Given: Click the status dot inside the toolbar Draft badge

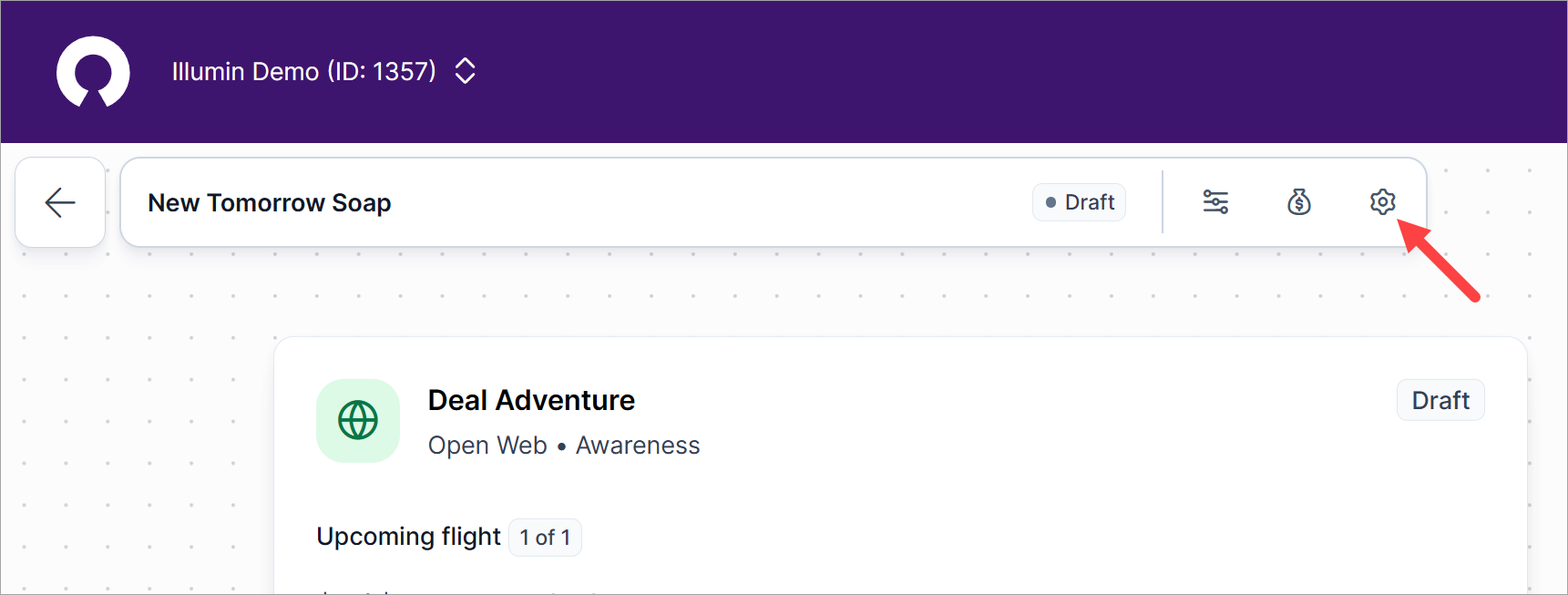Looking at the screenshot, I should click(x=1050, y=202).
